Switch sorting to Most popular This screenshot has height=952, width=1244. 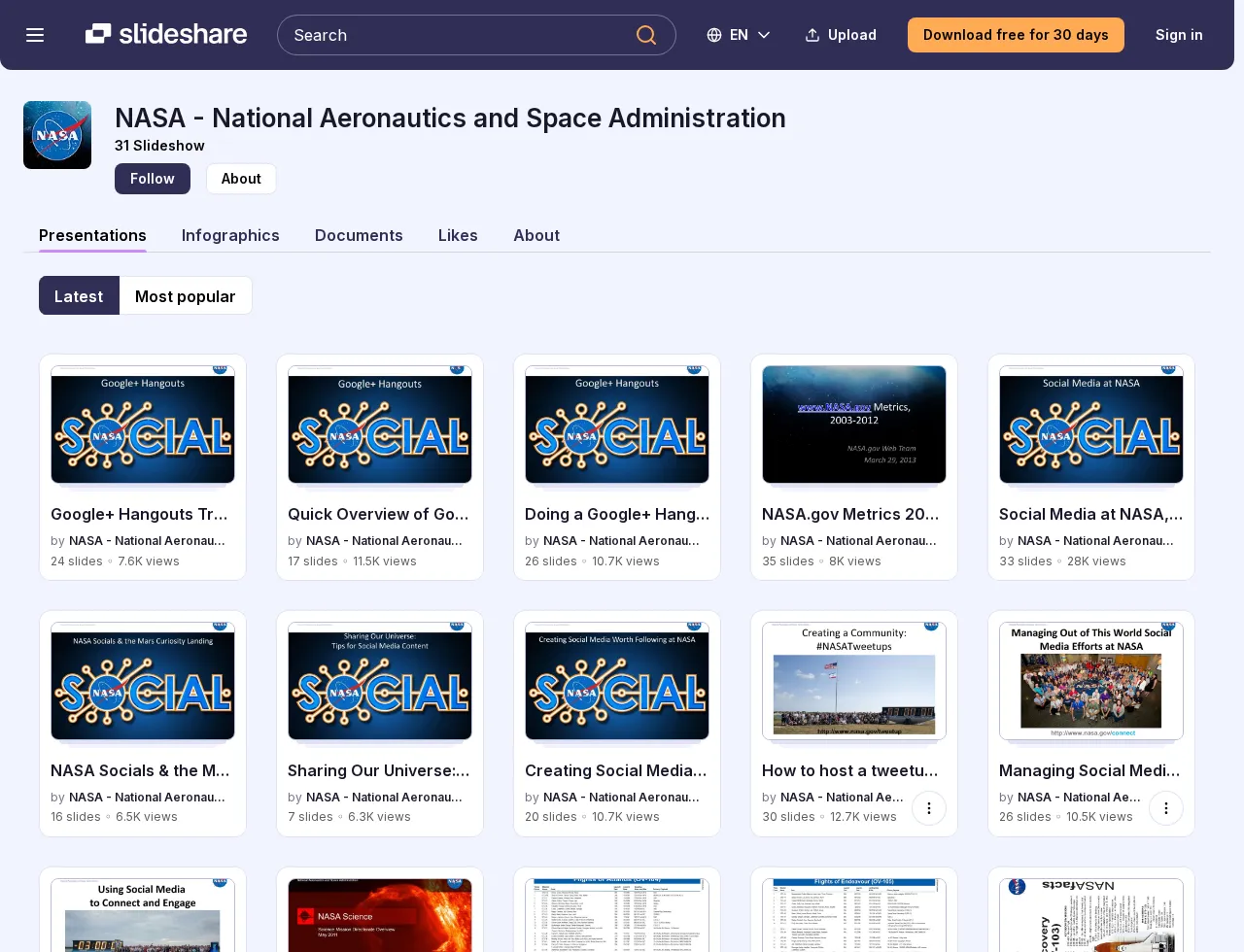[x=186, y=295]
